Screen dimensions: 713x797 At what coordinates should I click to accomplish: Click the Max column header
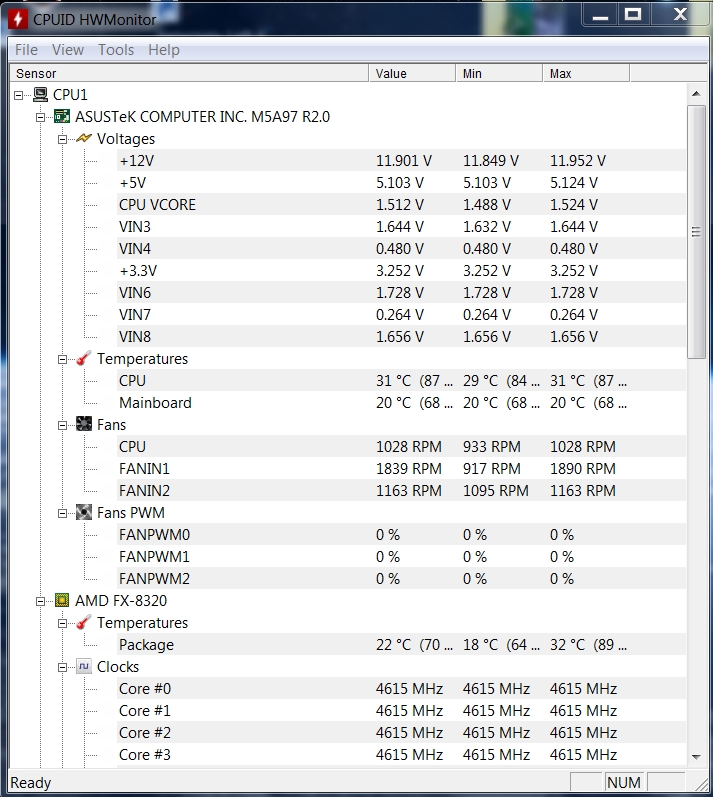coord(586,73)
